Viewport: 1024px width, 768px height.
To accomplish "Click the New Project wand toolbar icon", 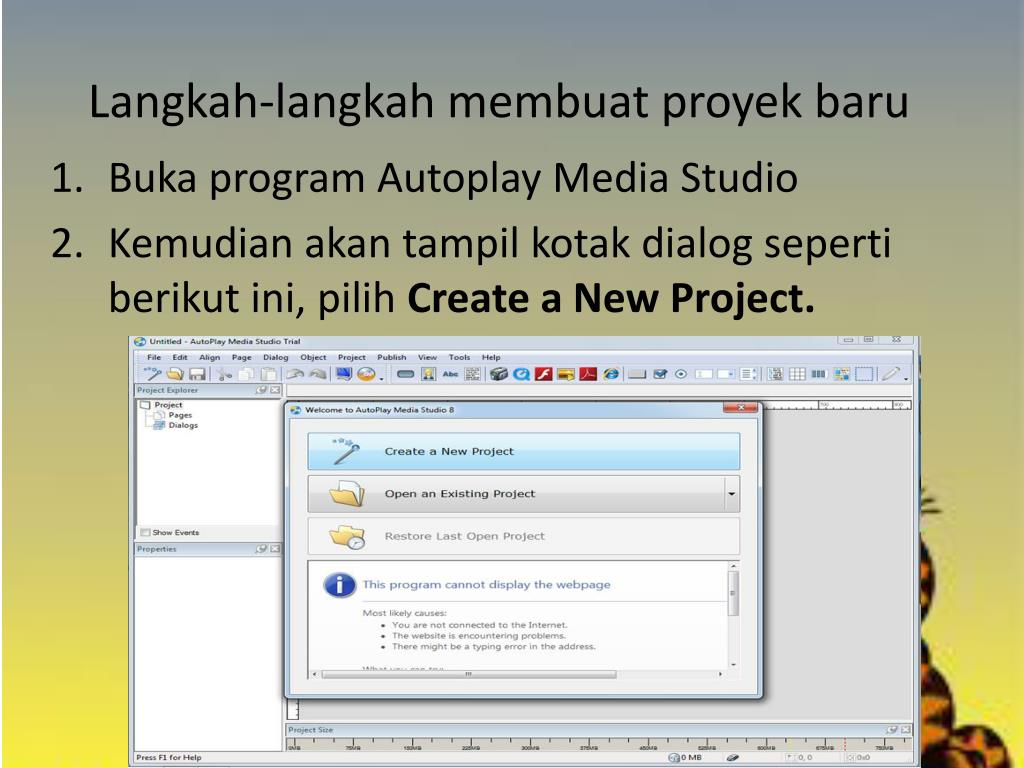I will (x=152, y=374).
